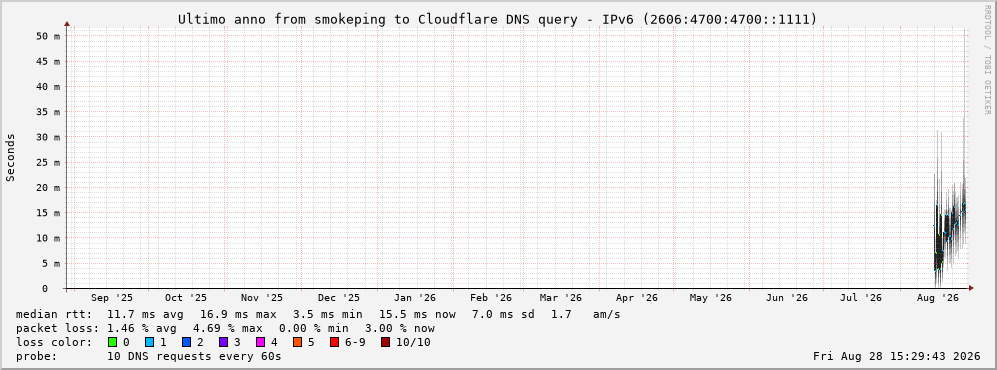Click the purple loss 3 swatch

pos(224,343)
